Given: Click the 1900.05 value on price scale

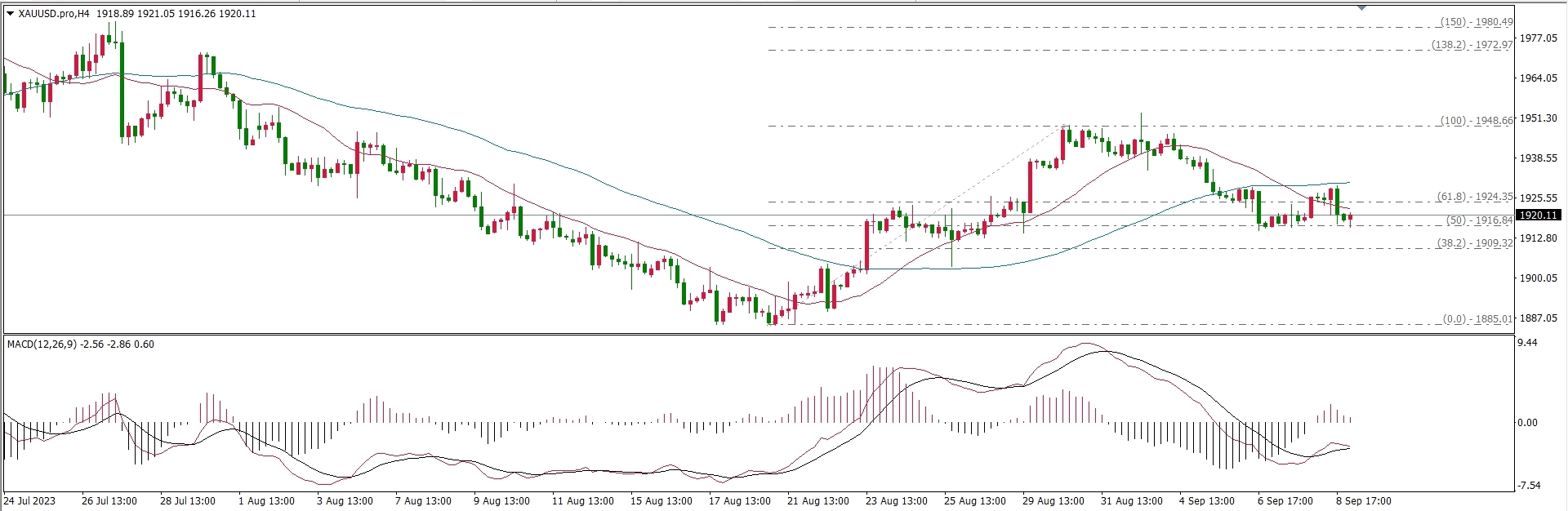Looking at the screenshot, I should (1538, 278).
